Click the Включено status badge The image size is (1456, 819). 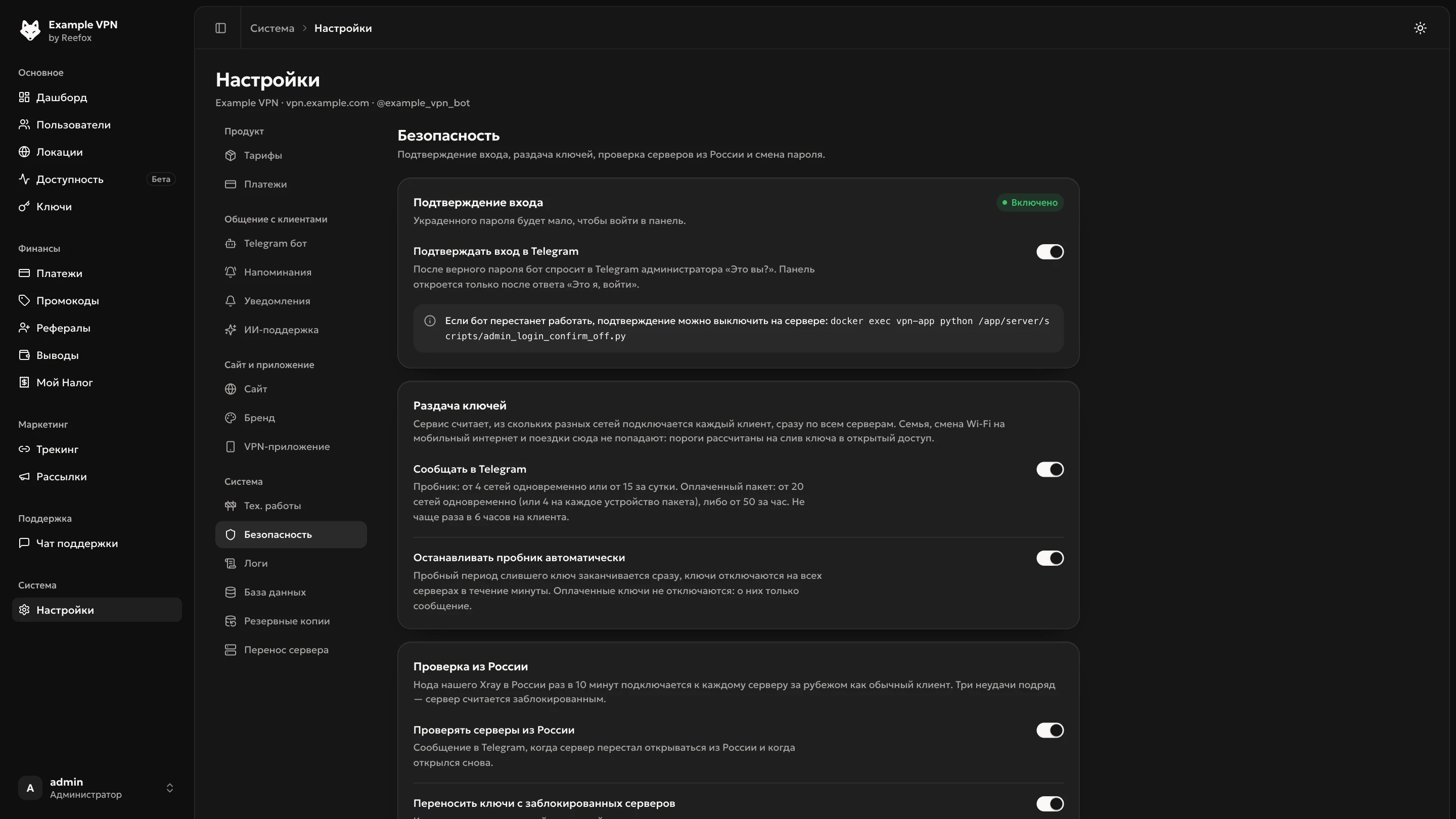point(1030,203)
